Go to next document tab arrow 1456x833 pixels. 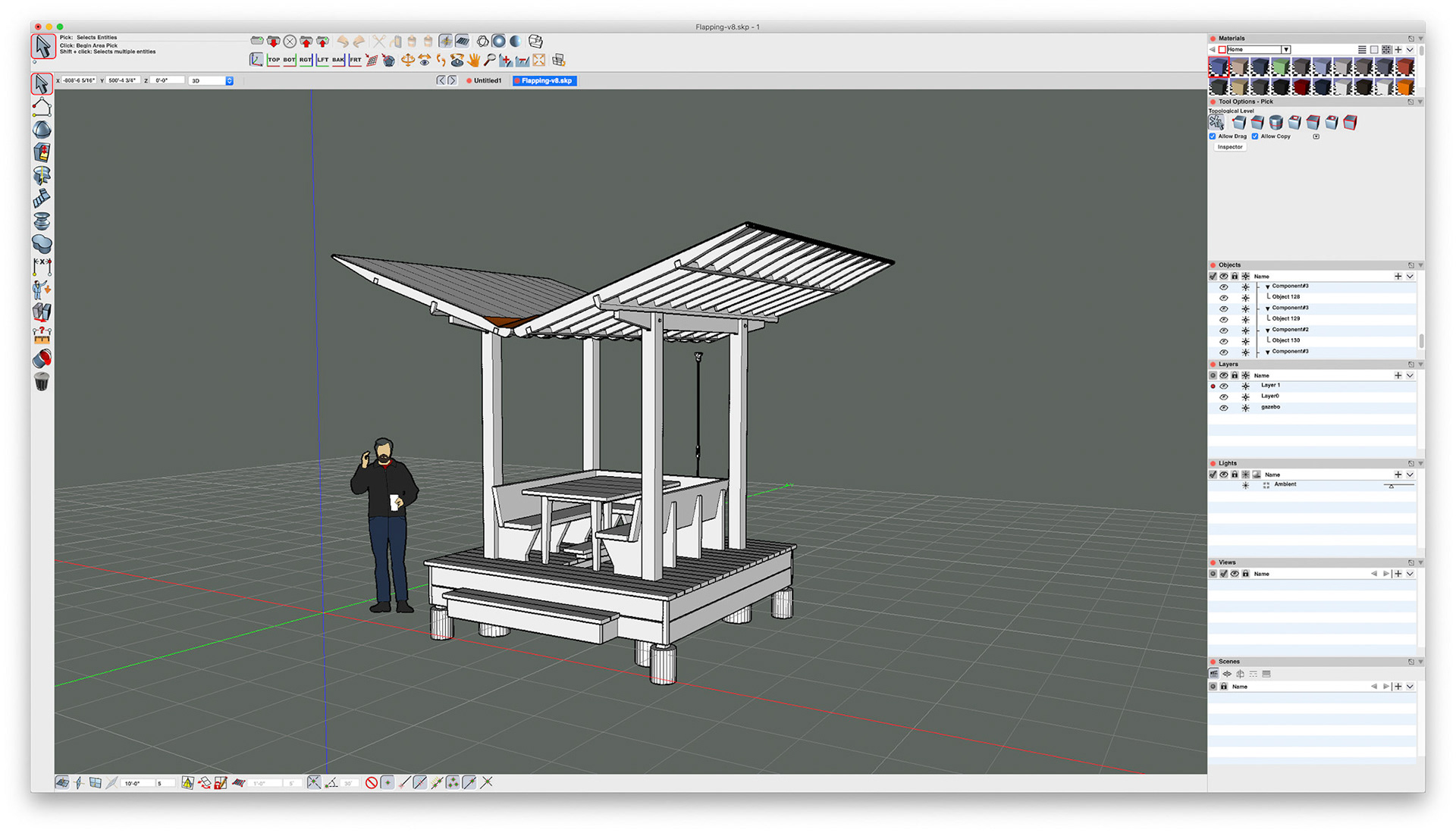(x=452, y=80)
